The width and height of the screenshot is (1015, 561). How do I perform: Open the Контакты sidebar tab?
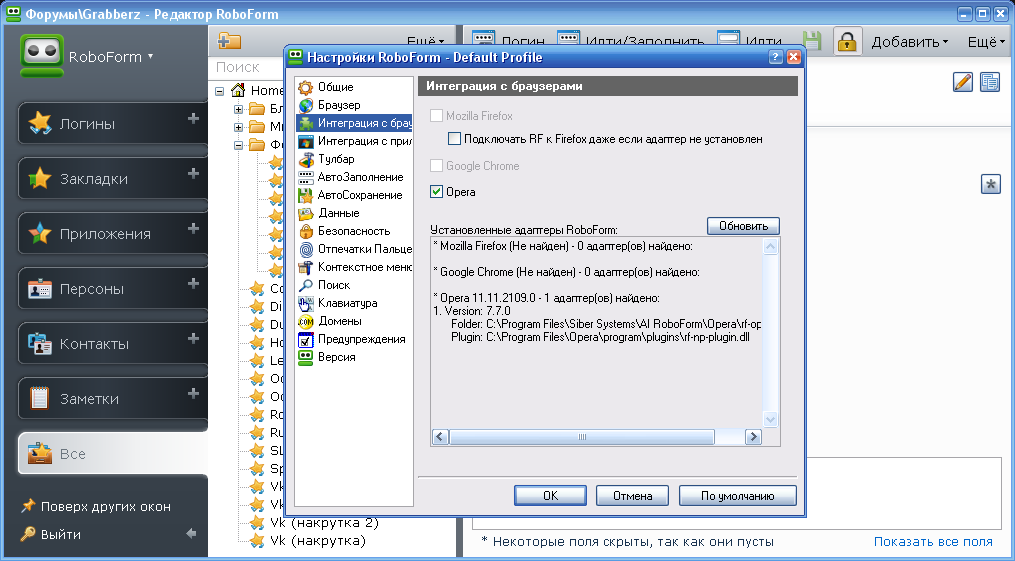point(113,343)
